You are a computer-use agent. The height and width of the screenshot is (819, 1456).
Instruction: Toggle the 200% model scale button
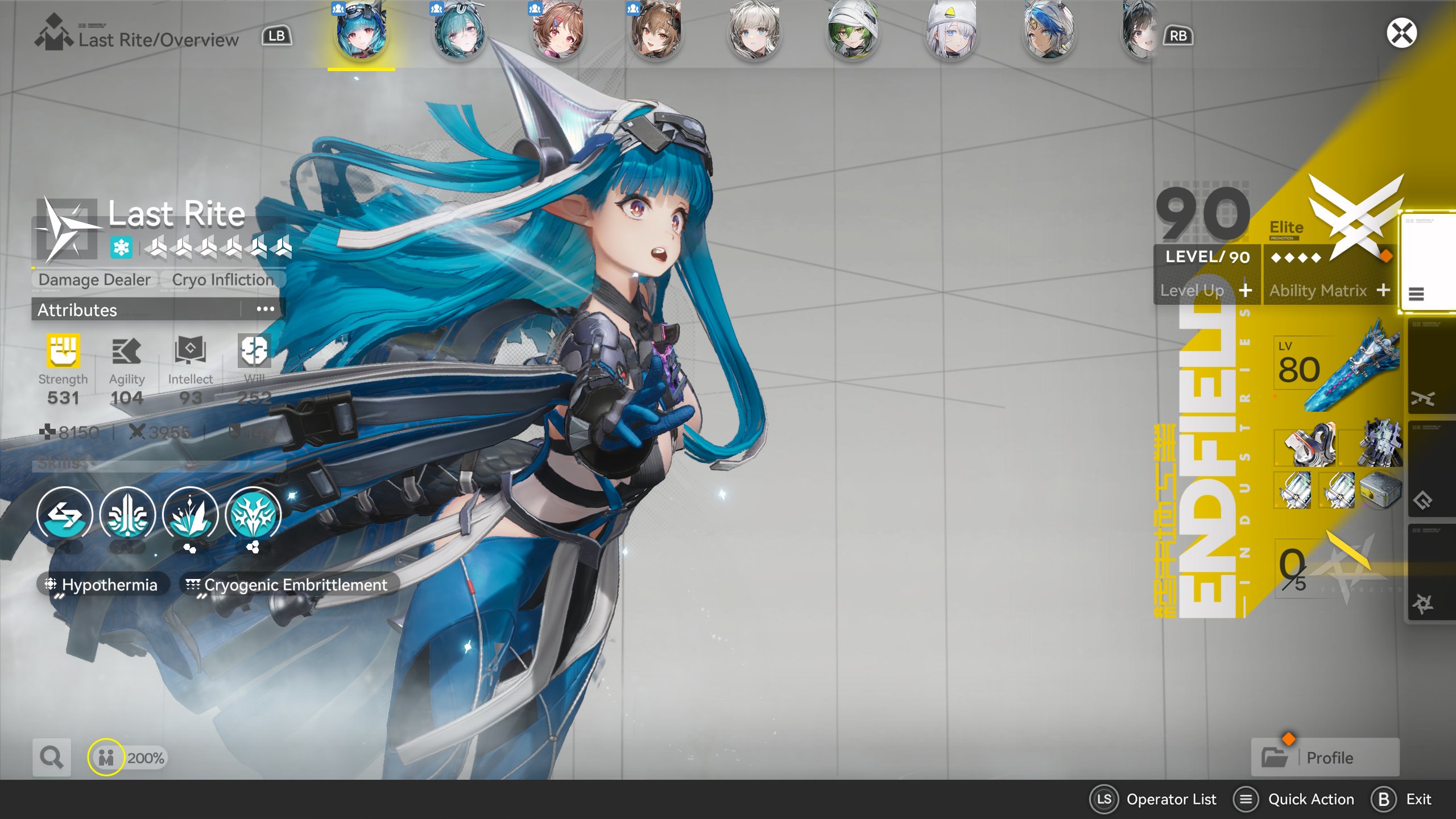click(129, 758)
